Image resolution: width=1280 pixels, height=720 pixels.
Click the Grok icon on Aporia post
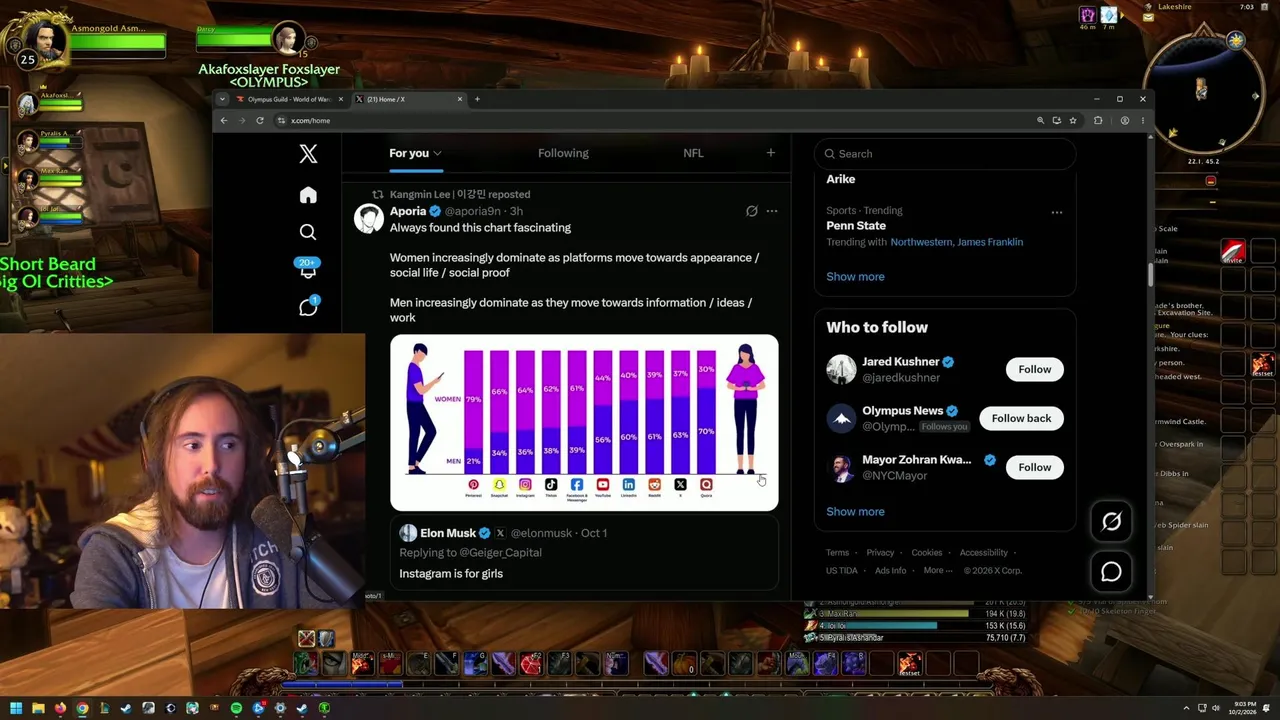click(x=752, y=211)
